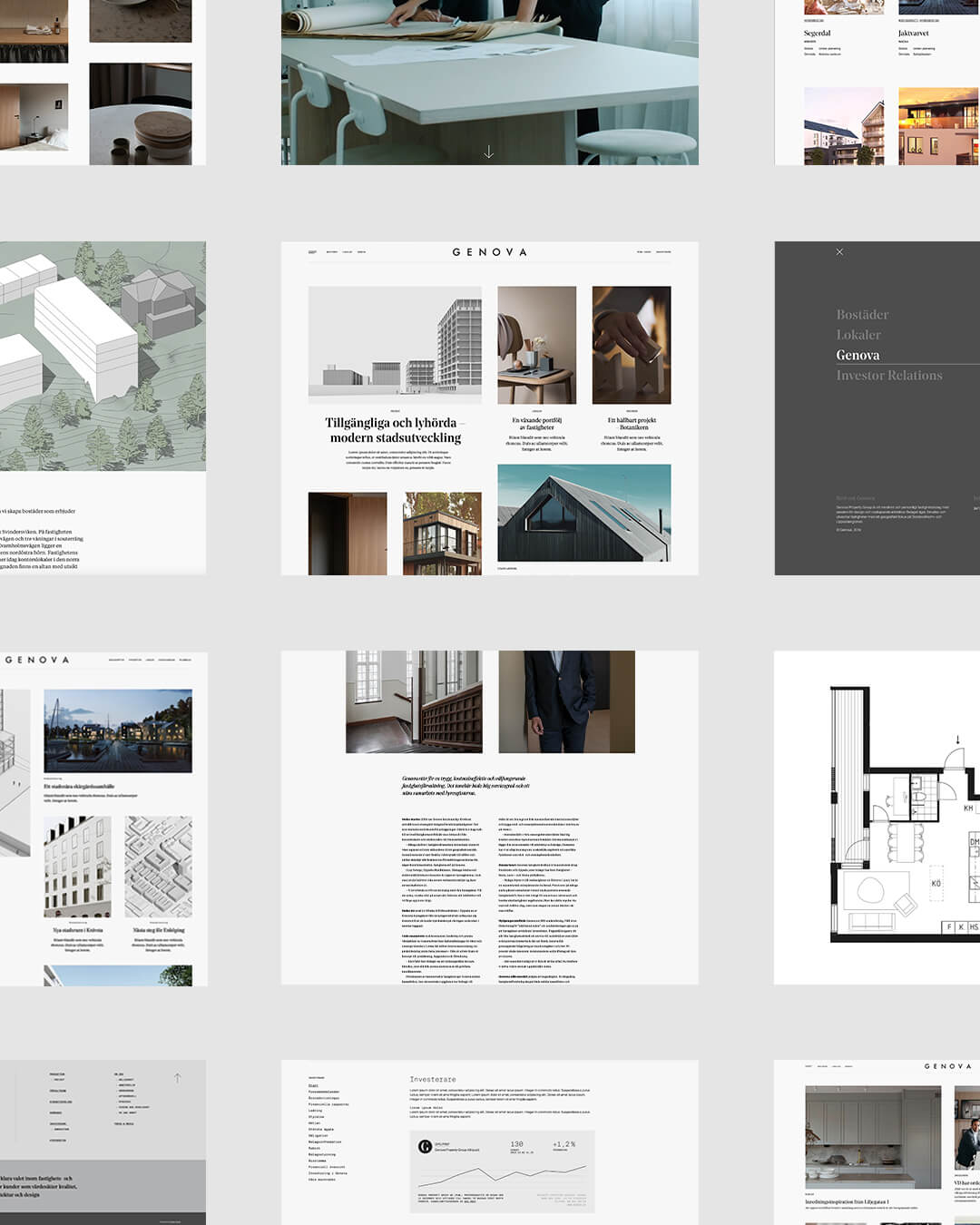Open the grey high-rise building render
Image resolution: width=980 pixels, height=1225 pixels.
coord(395,345)
